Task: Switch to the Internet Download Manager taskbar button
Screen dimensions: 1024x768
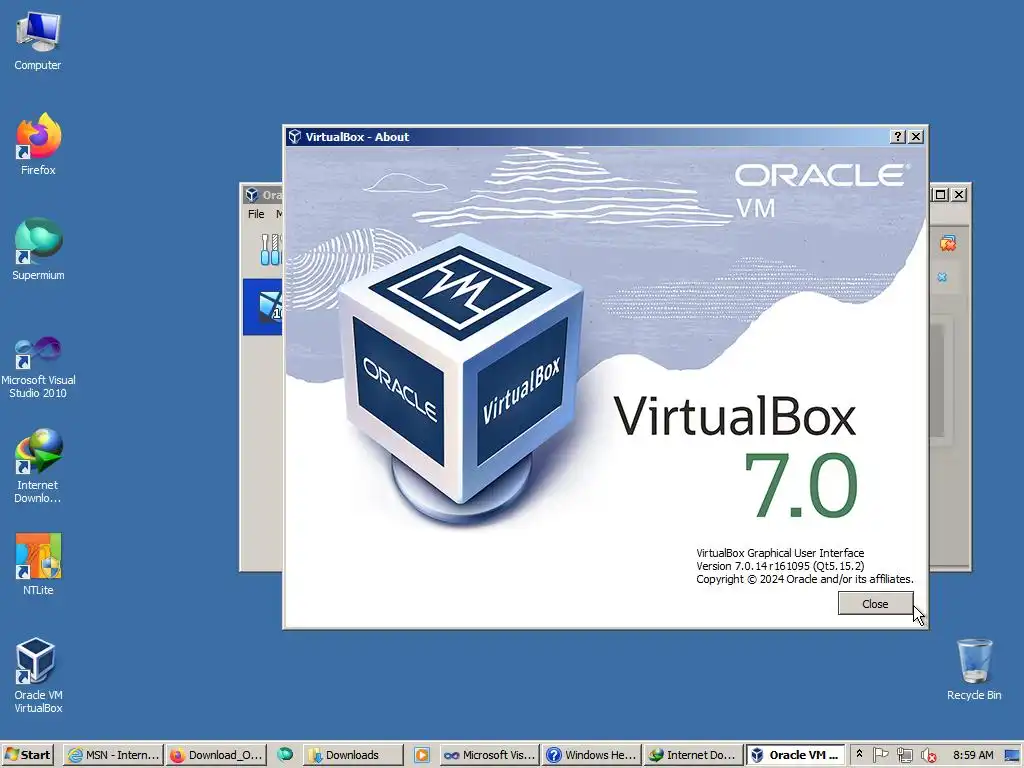Action: pos(694,755)
